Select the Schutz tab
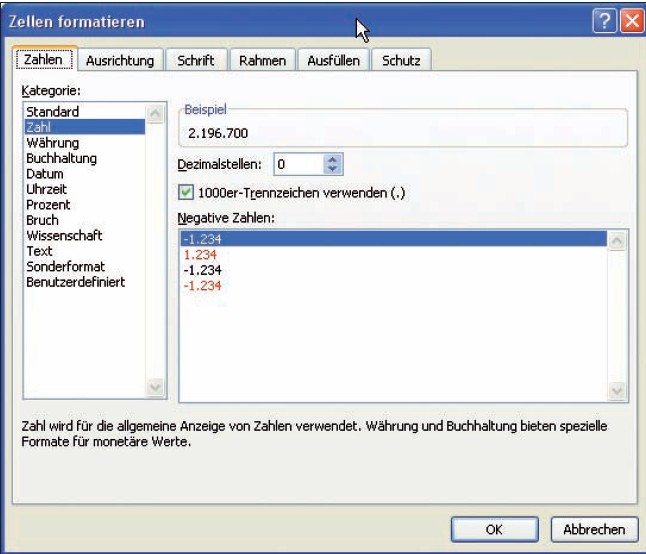 pyautogui.click(x=401, y=61)
